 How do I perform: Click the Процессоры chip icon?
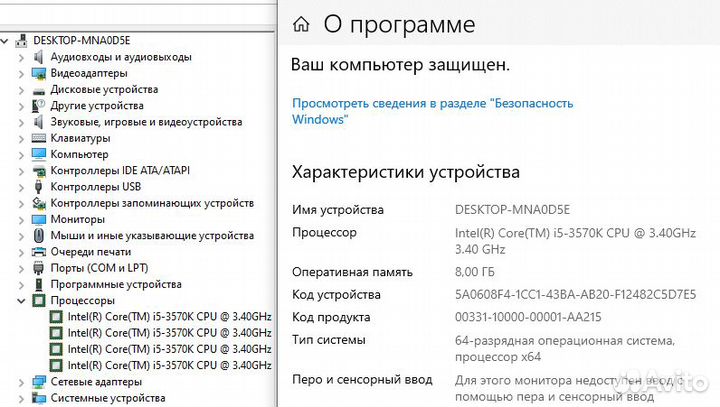click(39, 300)
